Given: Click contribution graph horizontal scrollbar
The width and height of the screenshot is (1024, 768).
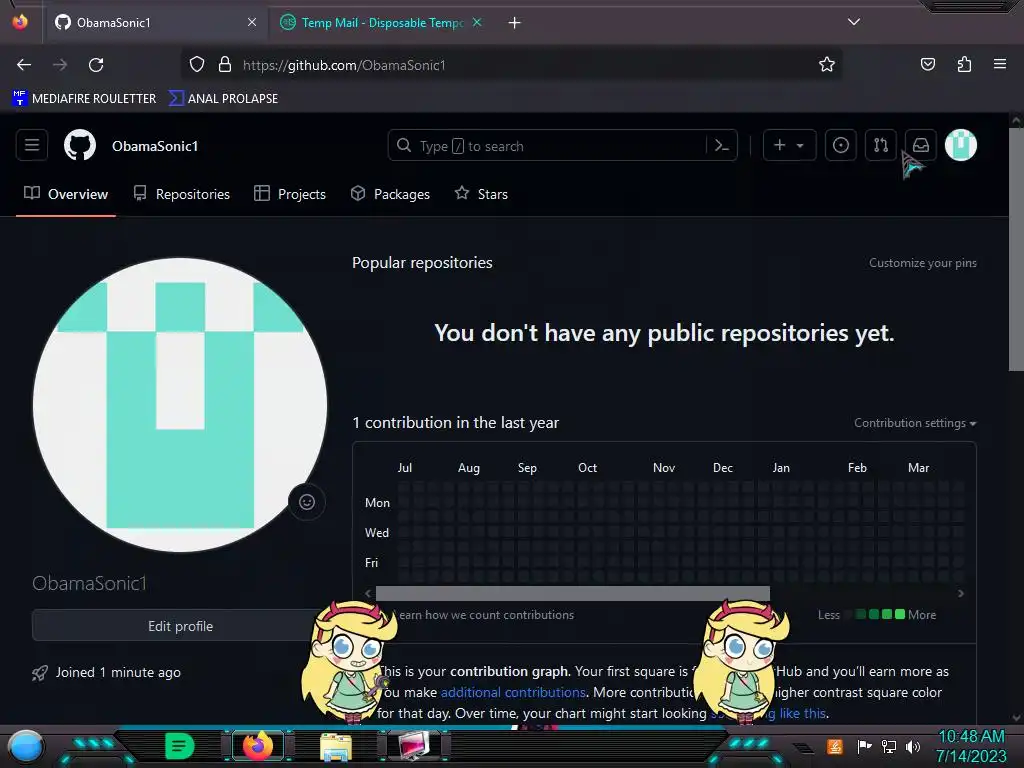Looking at the screenshot, I should (573, 593).
